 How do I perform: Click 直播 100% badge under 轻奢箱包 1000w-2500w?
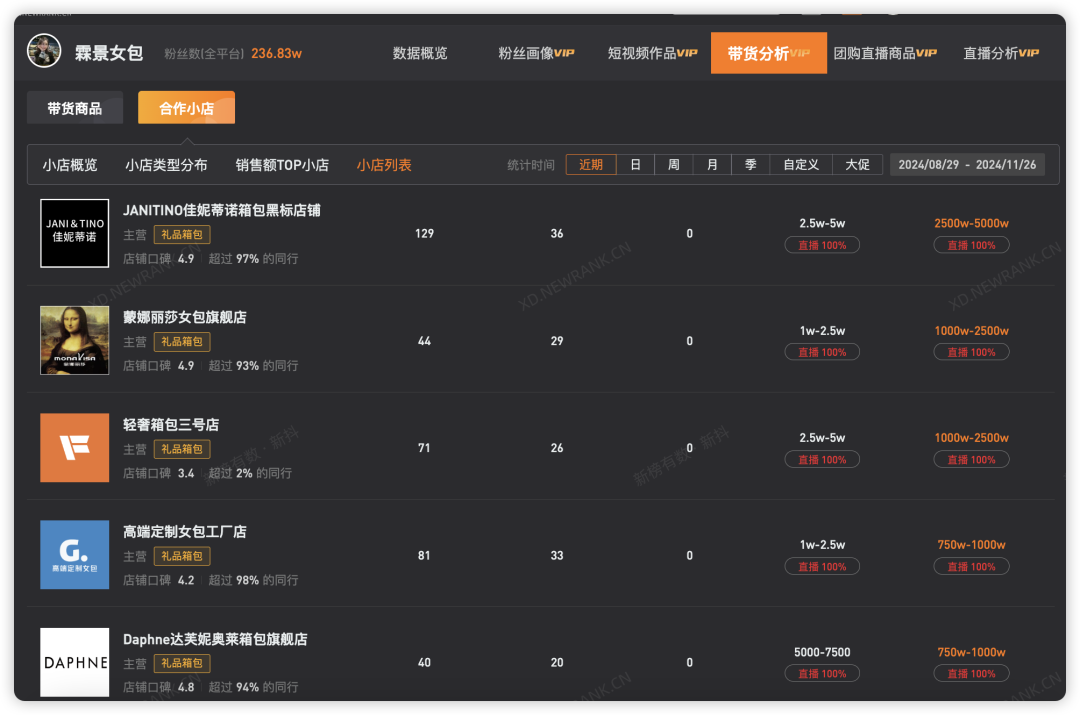pyautogui.click(x=971, y=459)
